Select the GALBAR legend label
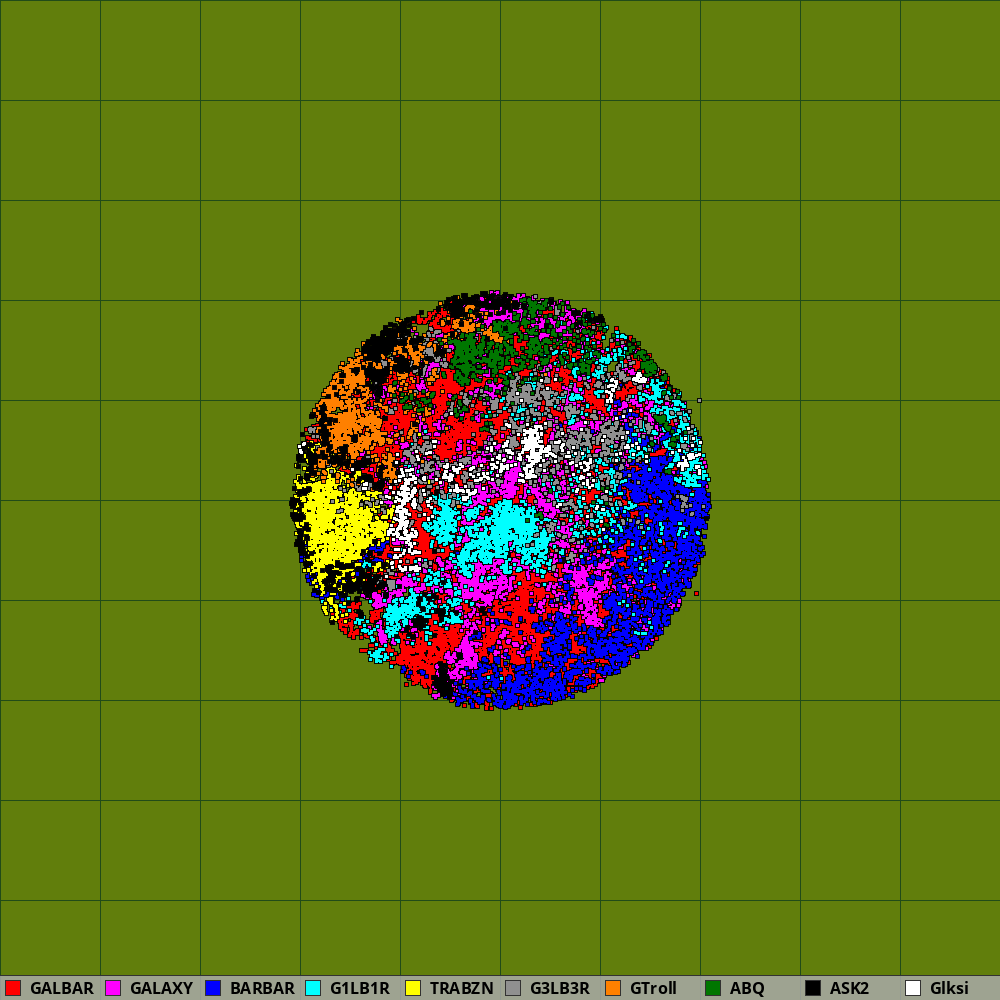Screen dimensions: 1000x1000 click(x=62, y=988)
